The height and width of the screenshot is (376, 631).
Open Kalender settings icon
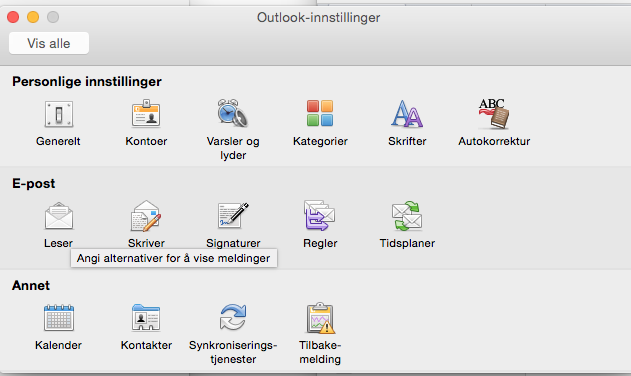click(59, 318)
